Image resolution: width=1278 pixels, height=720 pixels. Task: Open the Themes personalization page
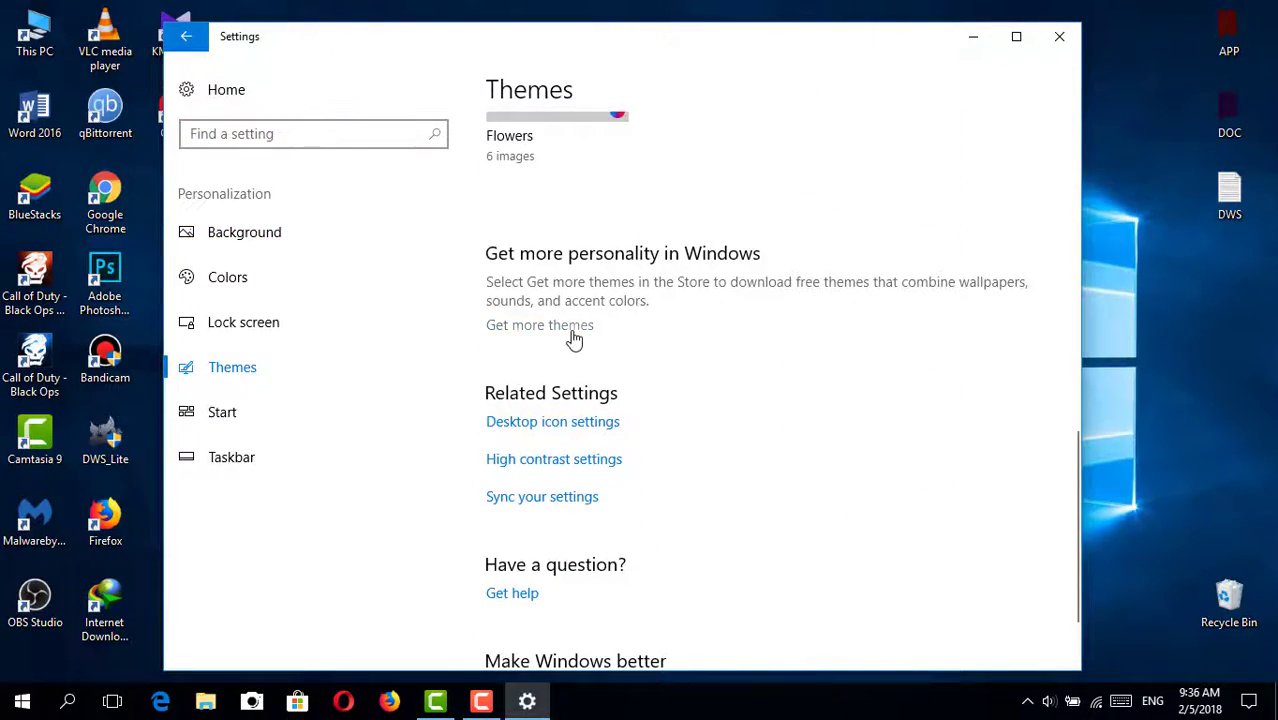[x=232, y=367]
